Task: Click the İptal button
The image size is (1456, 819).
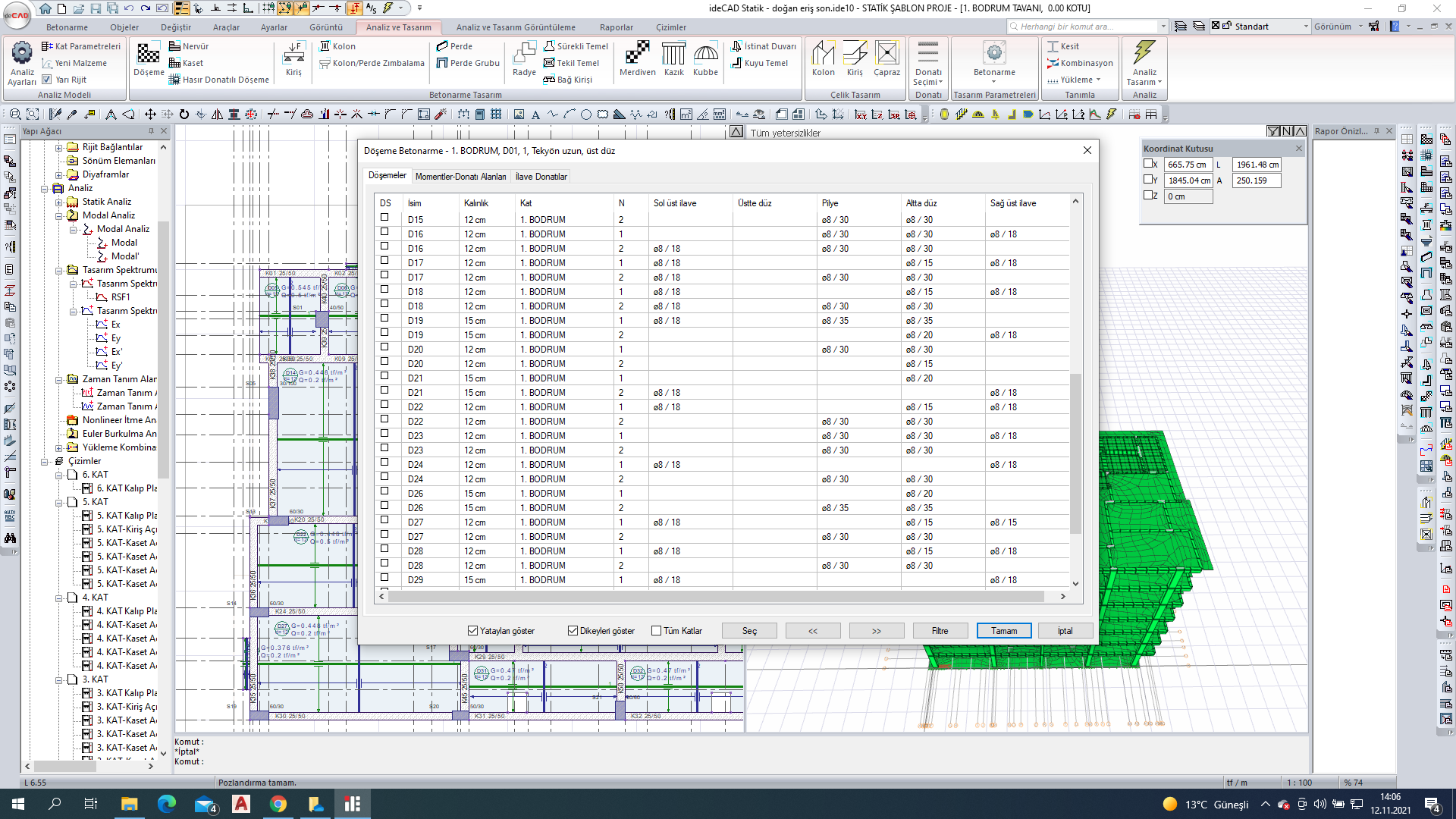Action: [x=1065, y=631]
